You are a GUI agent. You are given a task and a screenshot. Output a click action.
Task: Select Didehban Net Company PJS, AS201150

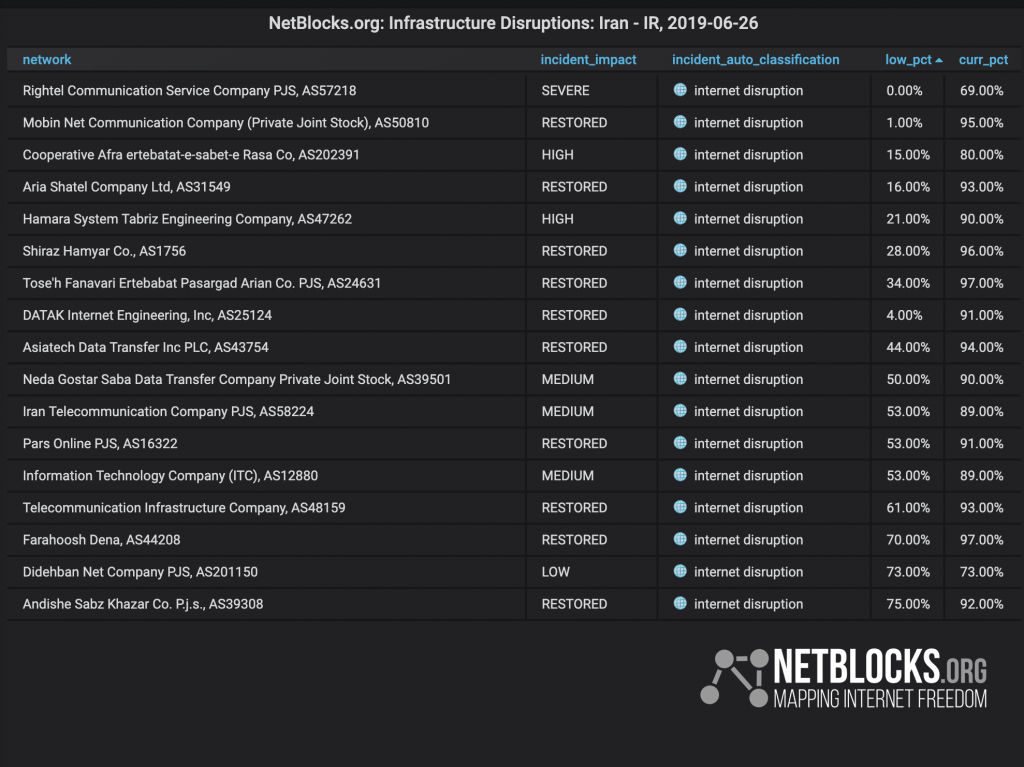[x=140, y=572]
